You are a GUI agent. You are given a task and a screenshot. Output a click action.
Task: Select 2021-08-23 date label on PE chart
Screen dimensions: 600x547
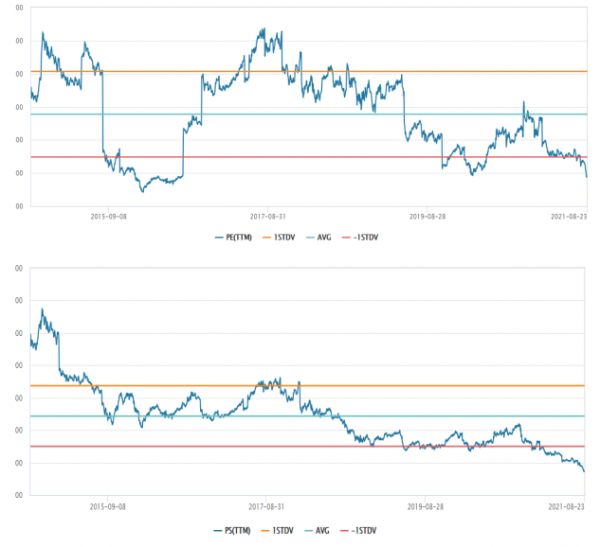568,215
